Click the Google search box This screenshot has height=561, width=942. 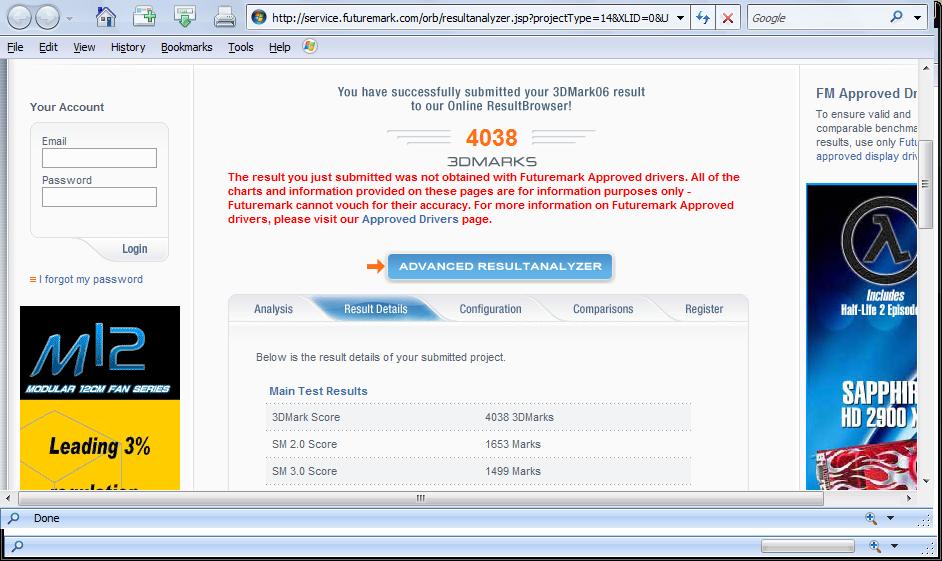click(818, 18)
